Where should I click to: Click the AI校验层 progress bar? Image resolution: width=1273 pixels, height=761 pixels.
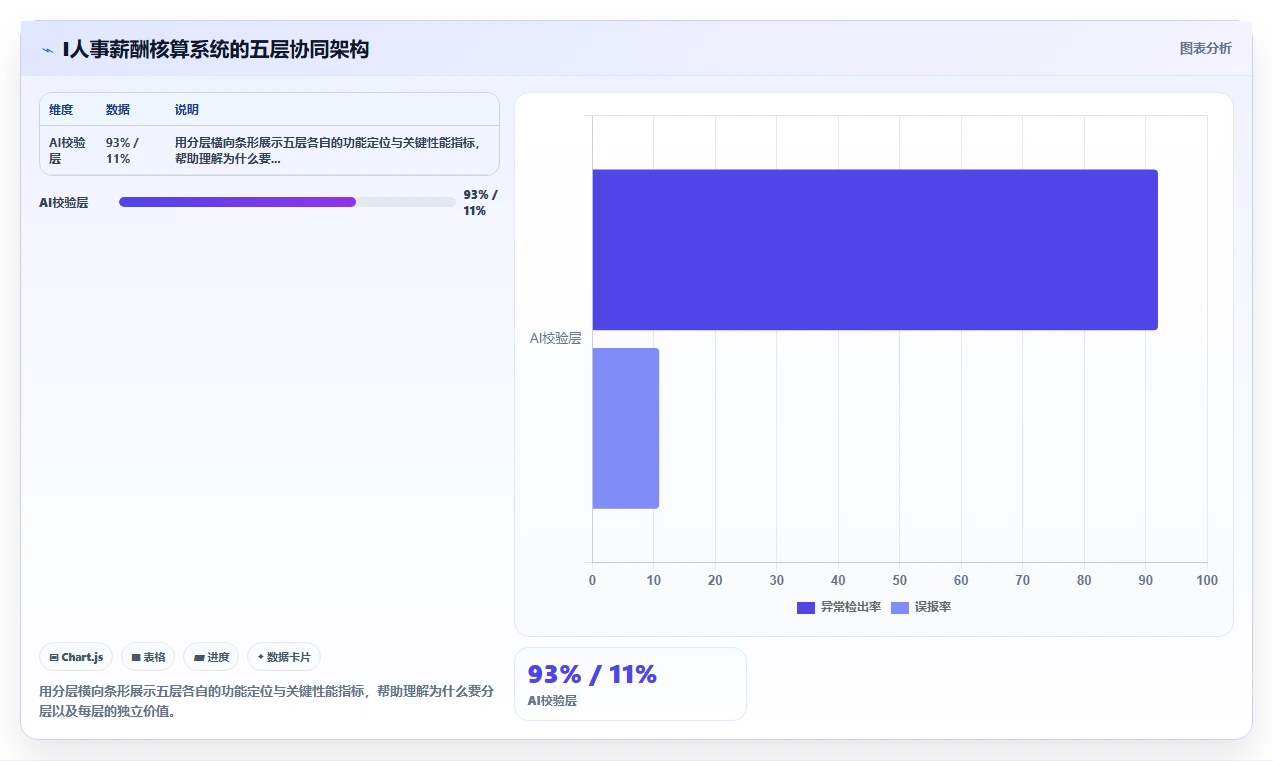tap(287, 202)
